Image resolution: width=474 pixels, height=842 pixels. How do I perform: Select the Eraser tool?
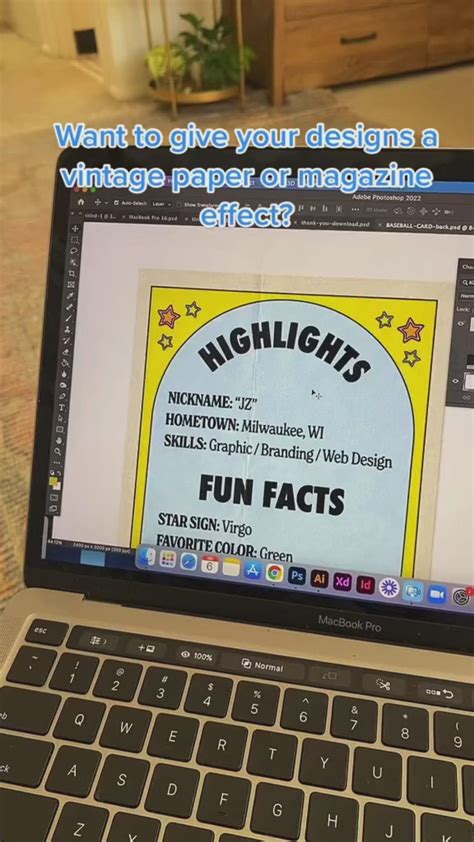[x=65, y=352]
